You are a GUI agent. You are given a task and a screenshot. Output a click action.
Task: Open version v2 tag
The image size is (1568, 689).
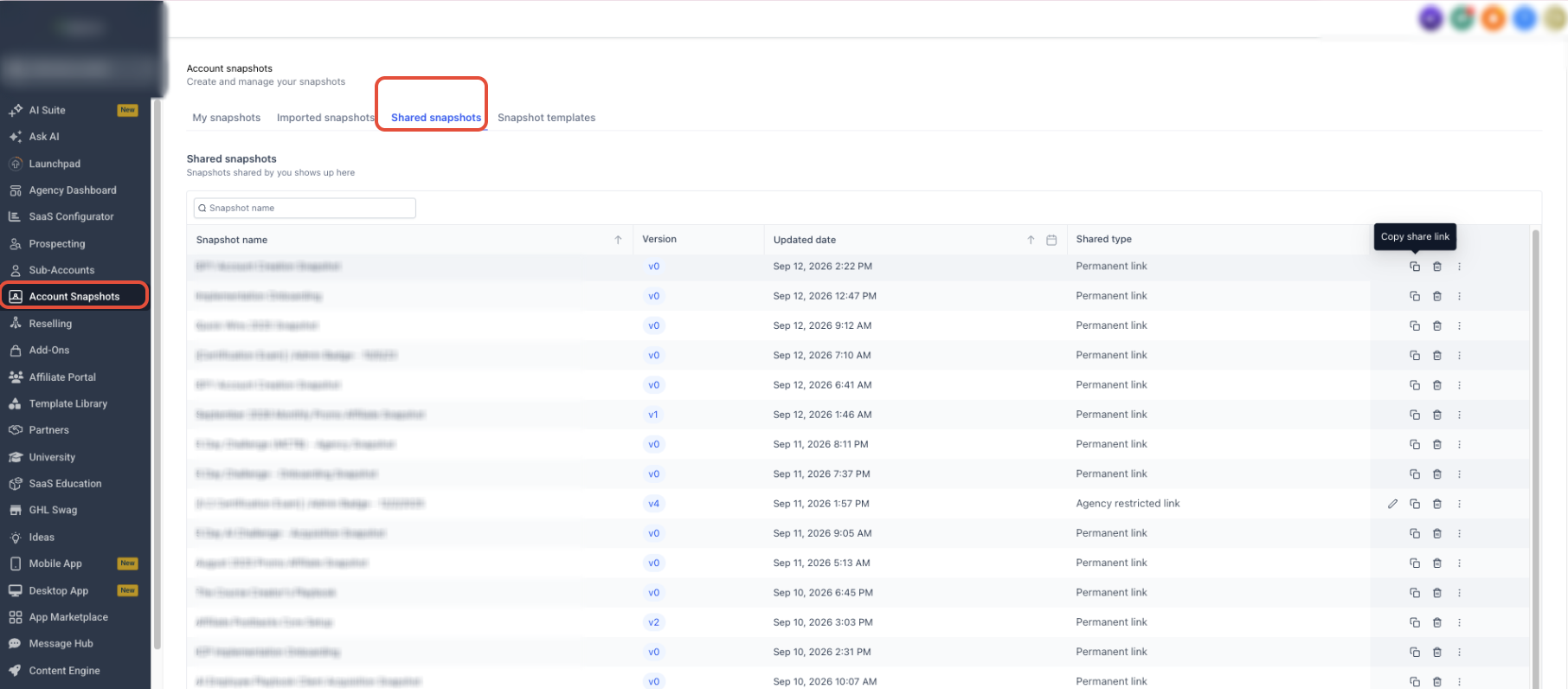(653, 622)
